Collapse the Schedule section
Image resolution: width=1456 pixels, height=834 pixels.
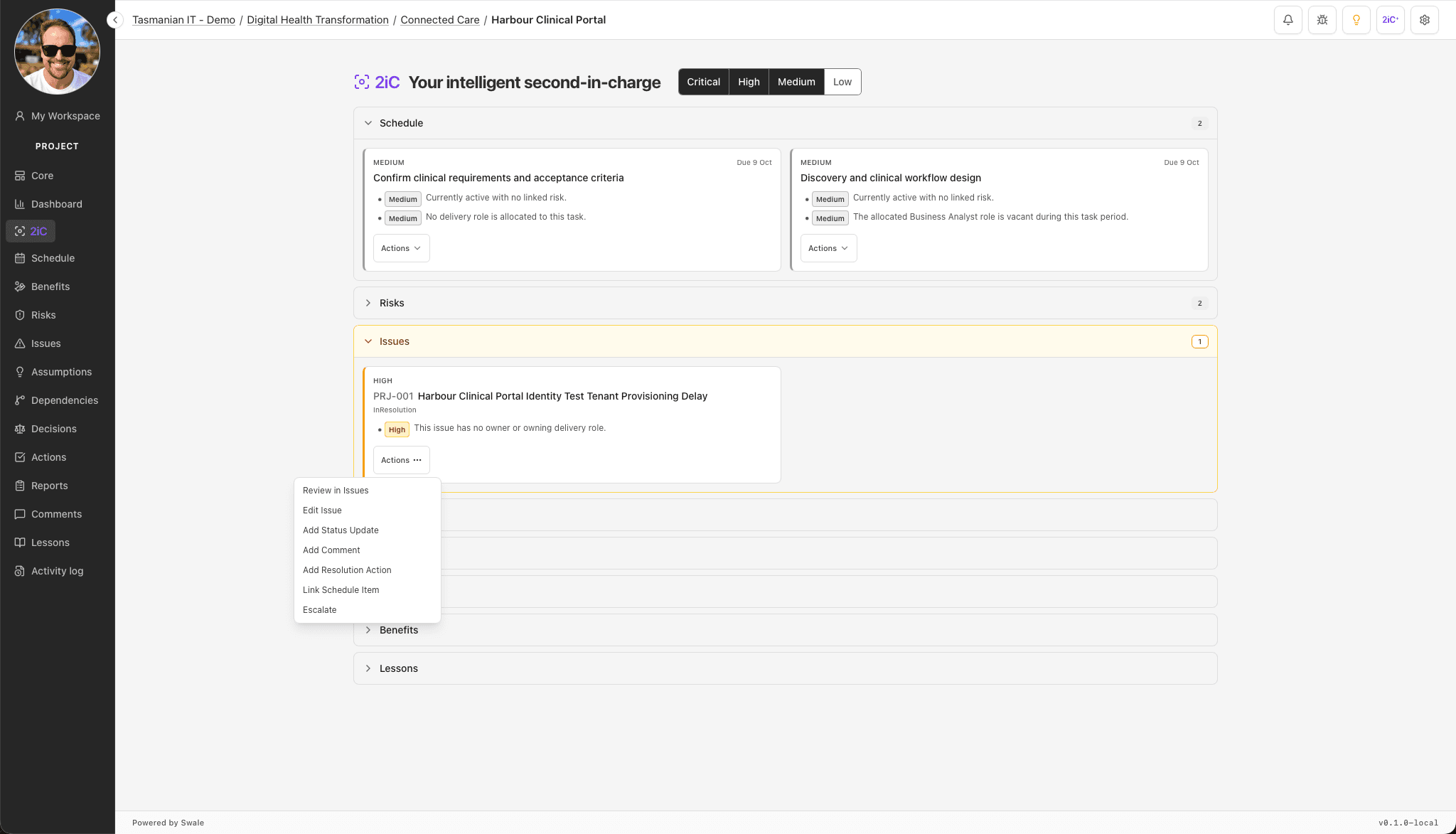pyautogui.click(x=785, y=123)
